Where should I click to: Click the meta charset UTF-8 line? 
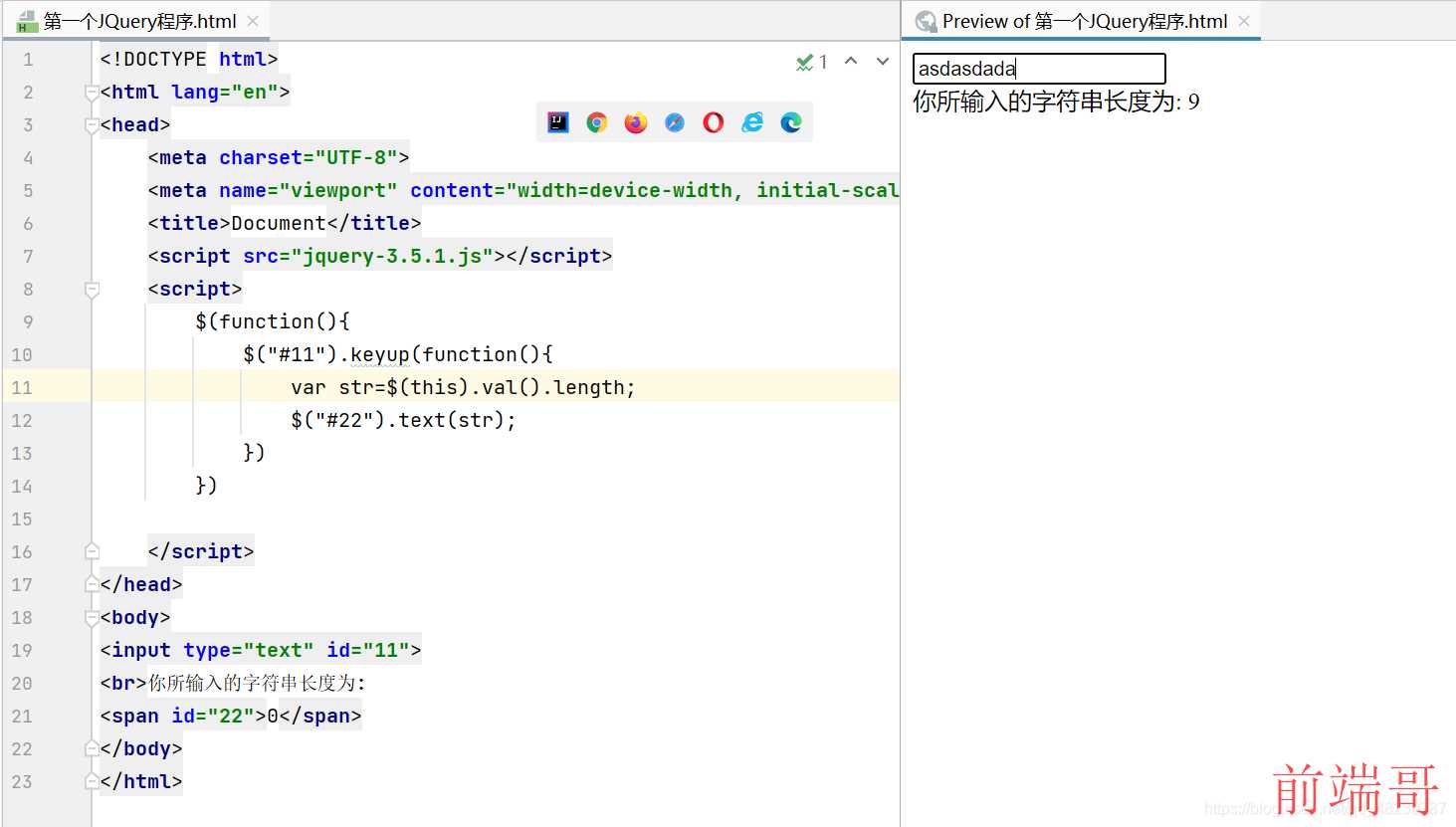[x=279, y=157]
